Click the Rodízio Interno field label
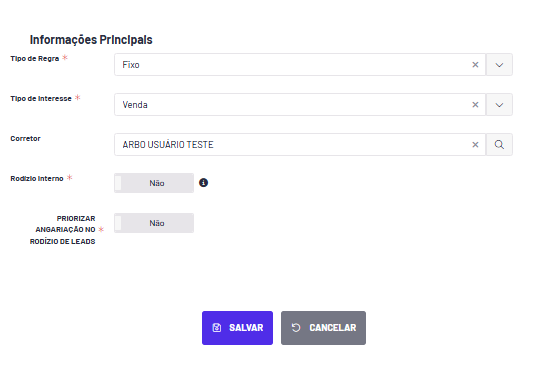558x369 pixels. 37,179
